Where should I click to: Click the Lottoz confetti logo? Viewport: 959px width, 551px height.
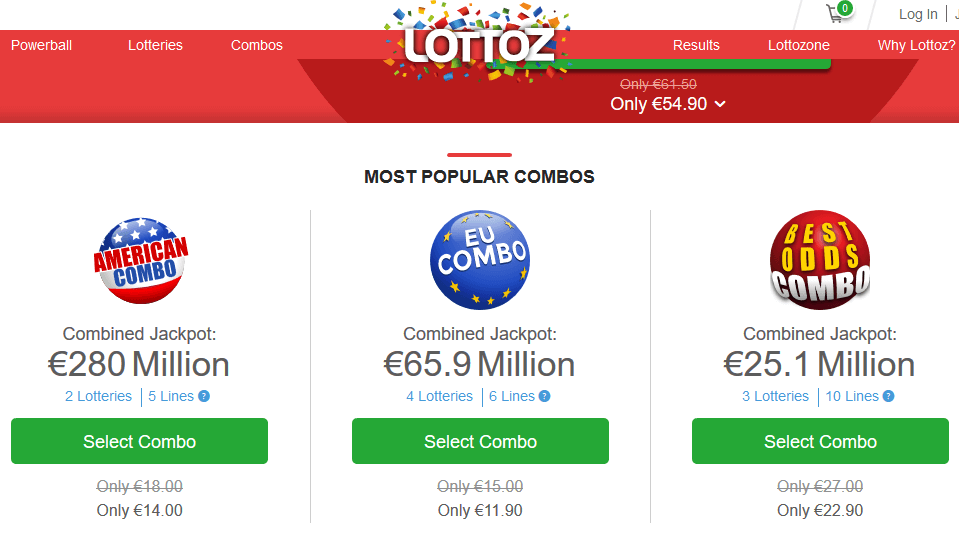coord(478,43)
